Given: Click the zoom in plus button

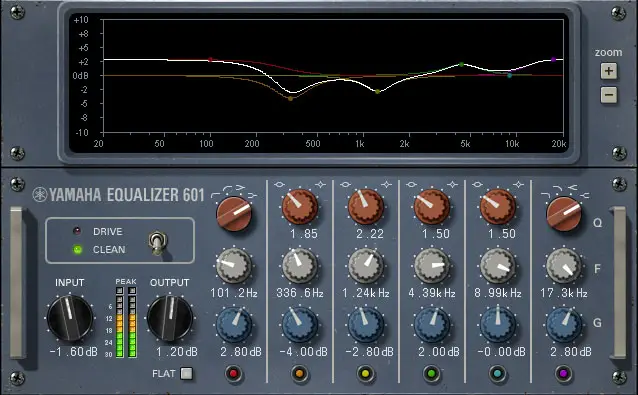Looking at the screenshot, I should click(609, 71).
